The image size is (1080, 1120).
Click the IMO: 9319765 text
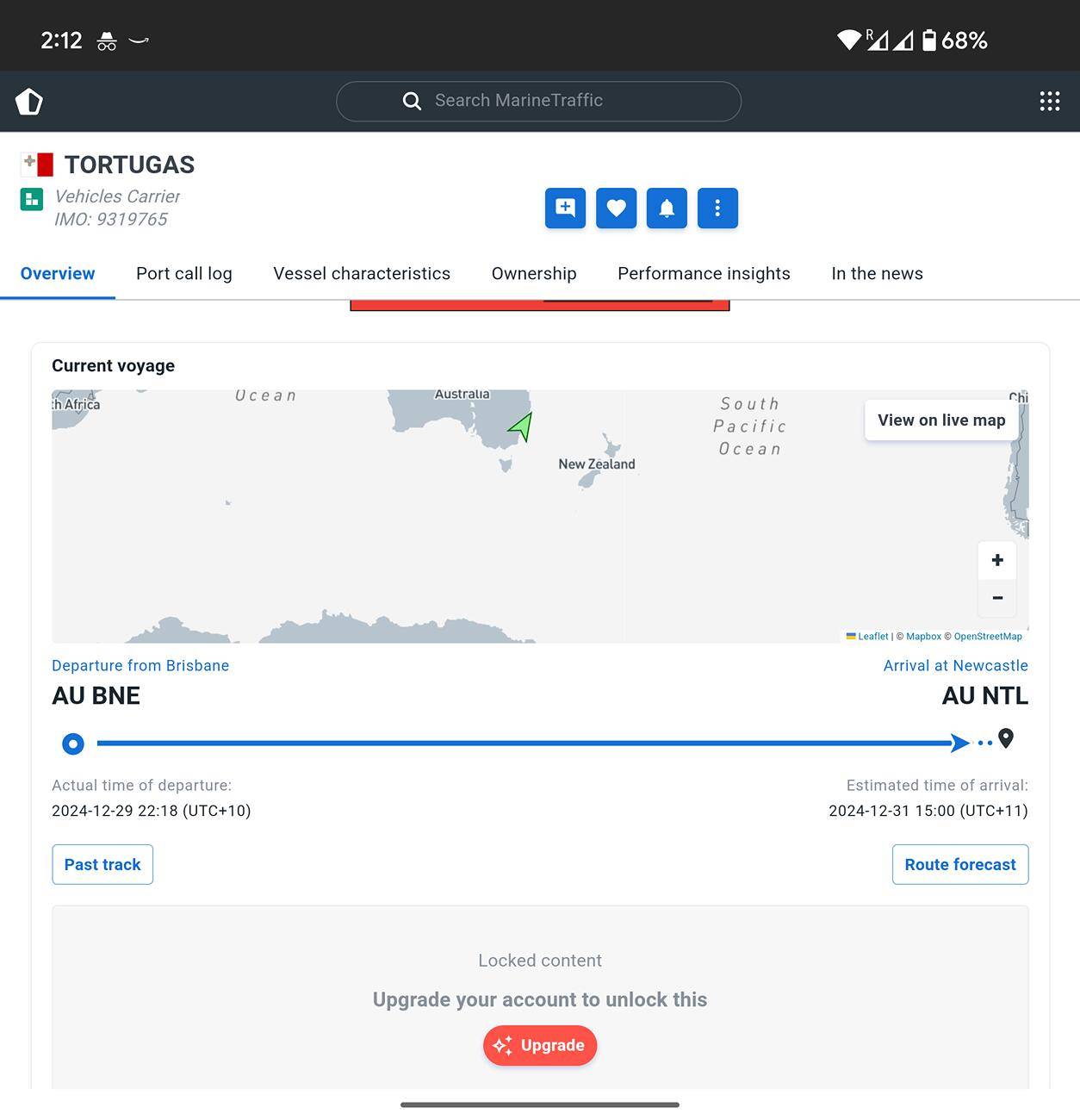click(111, 219)
